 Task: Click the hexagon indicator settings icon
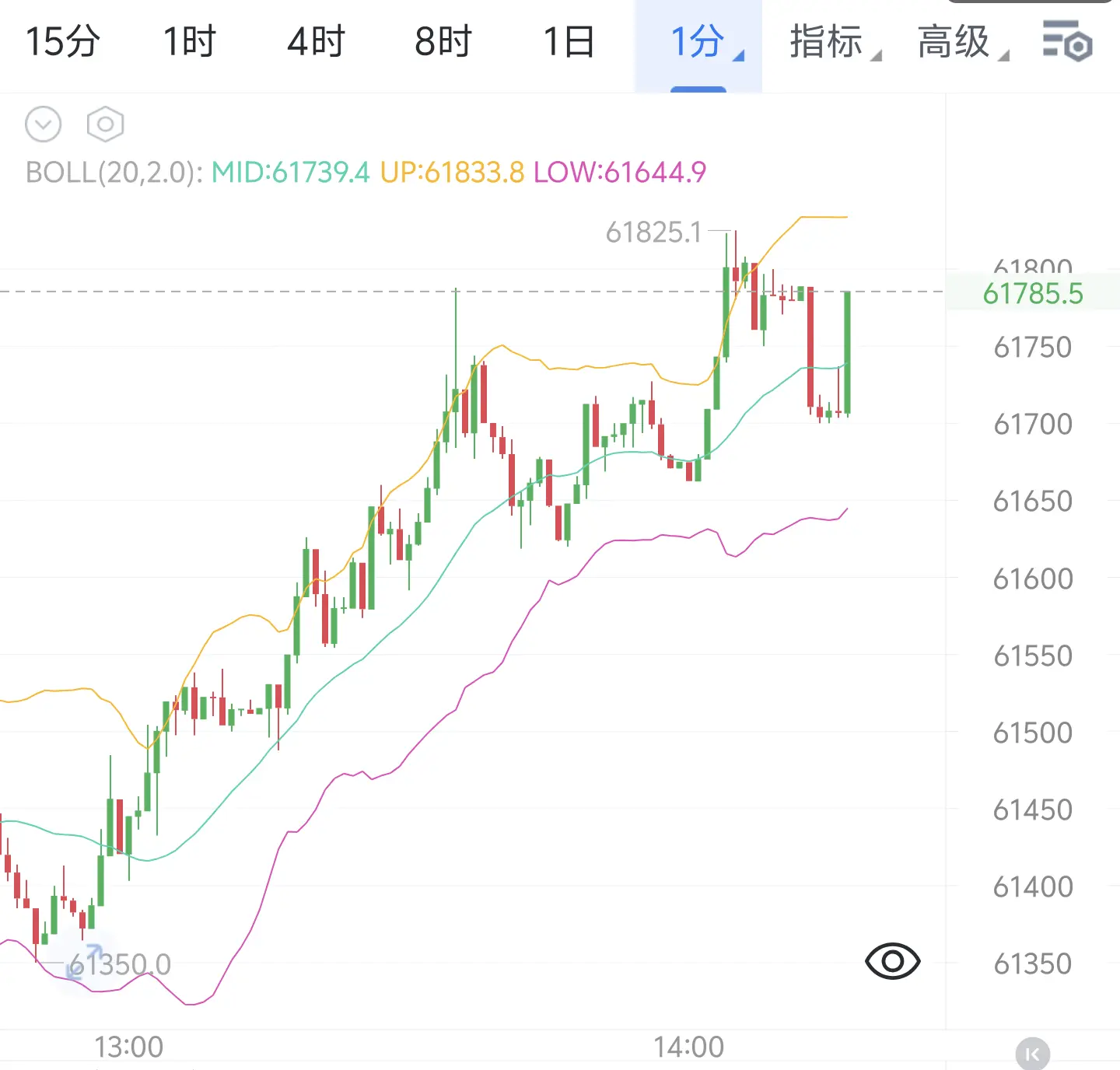[105, 124]
